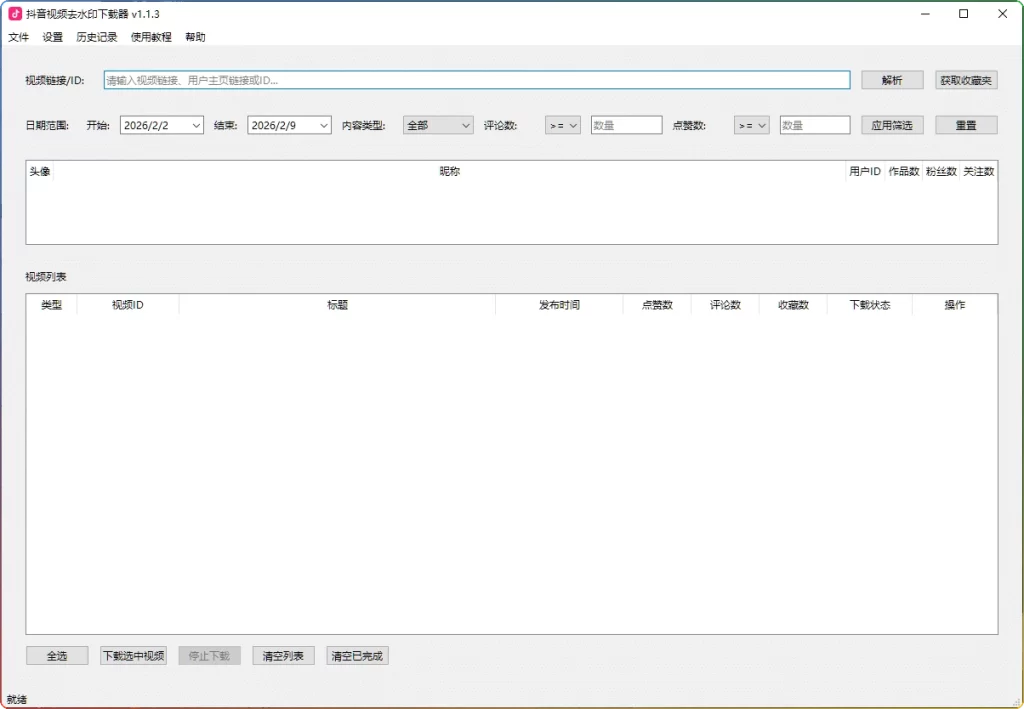Open the 设置 menu
Screen dimensions: 1024x709
coord(52,37)
